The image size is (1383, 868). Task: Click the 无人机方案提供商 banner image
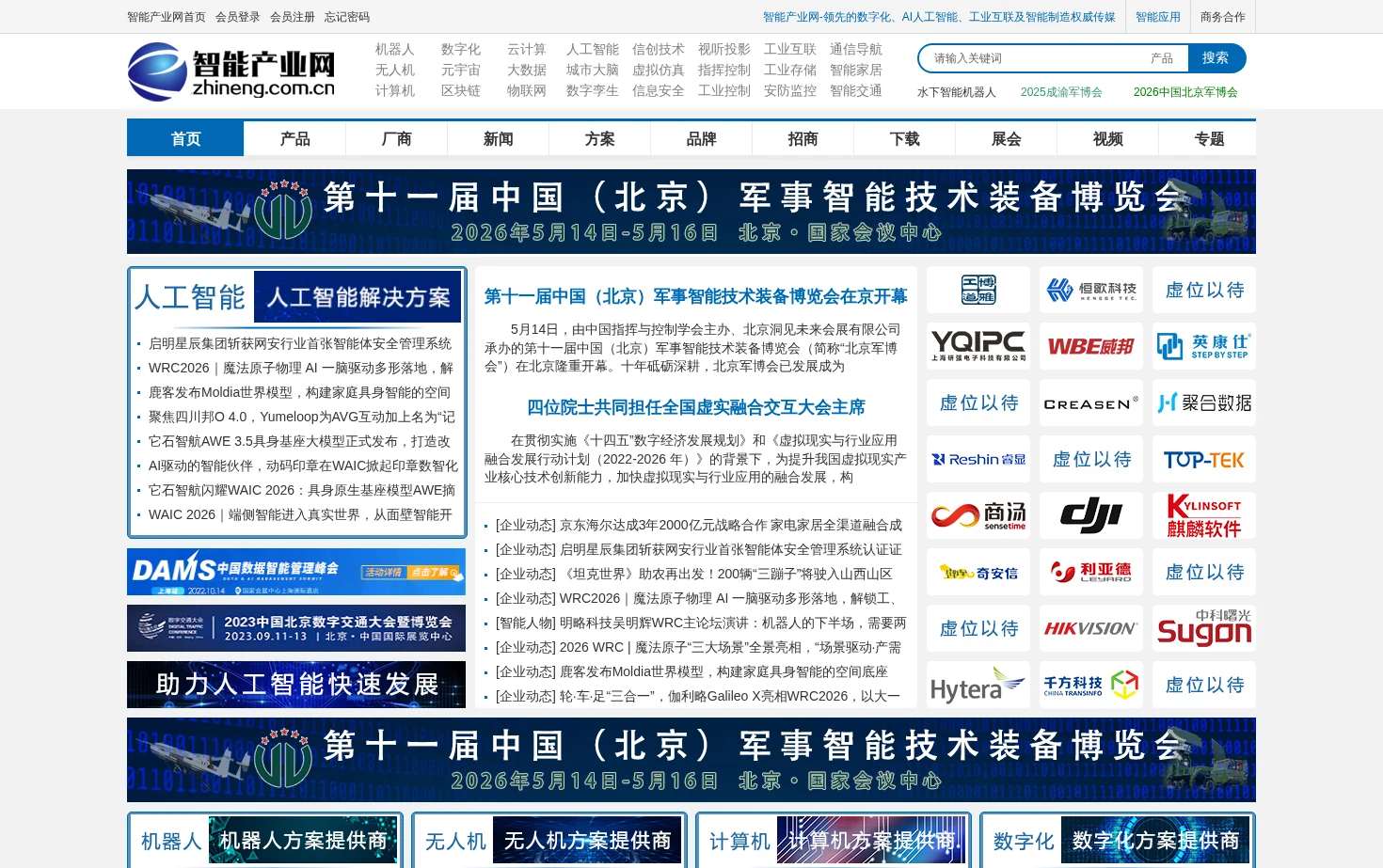(586, 841)
